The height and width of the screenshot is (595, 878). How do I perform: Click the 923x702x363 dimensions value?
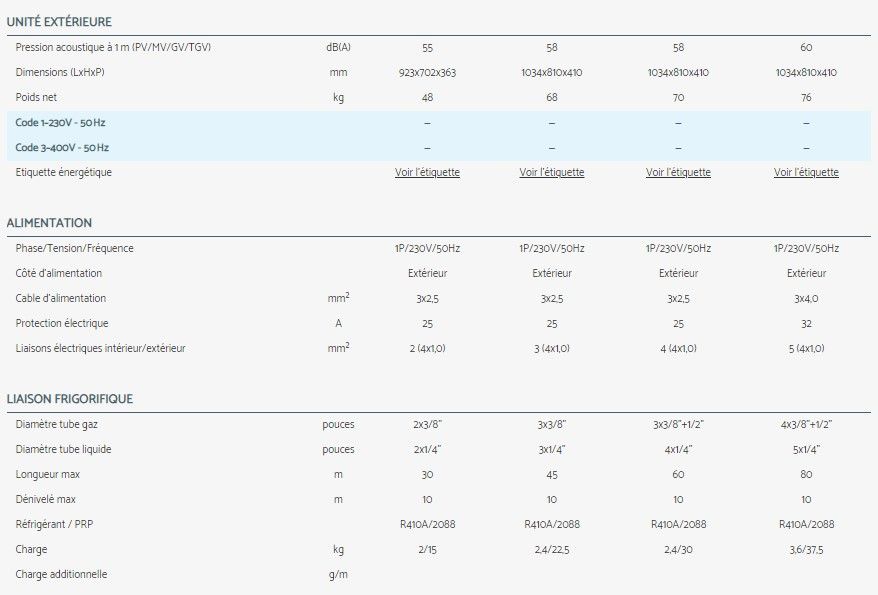pyautogui.click(x=427, y=72)
